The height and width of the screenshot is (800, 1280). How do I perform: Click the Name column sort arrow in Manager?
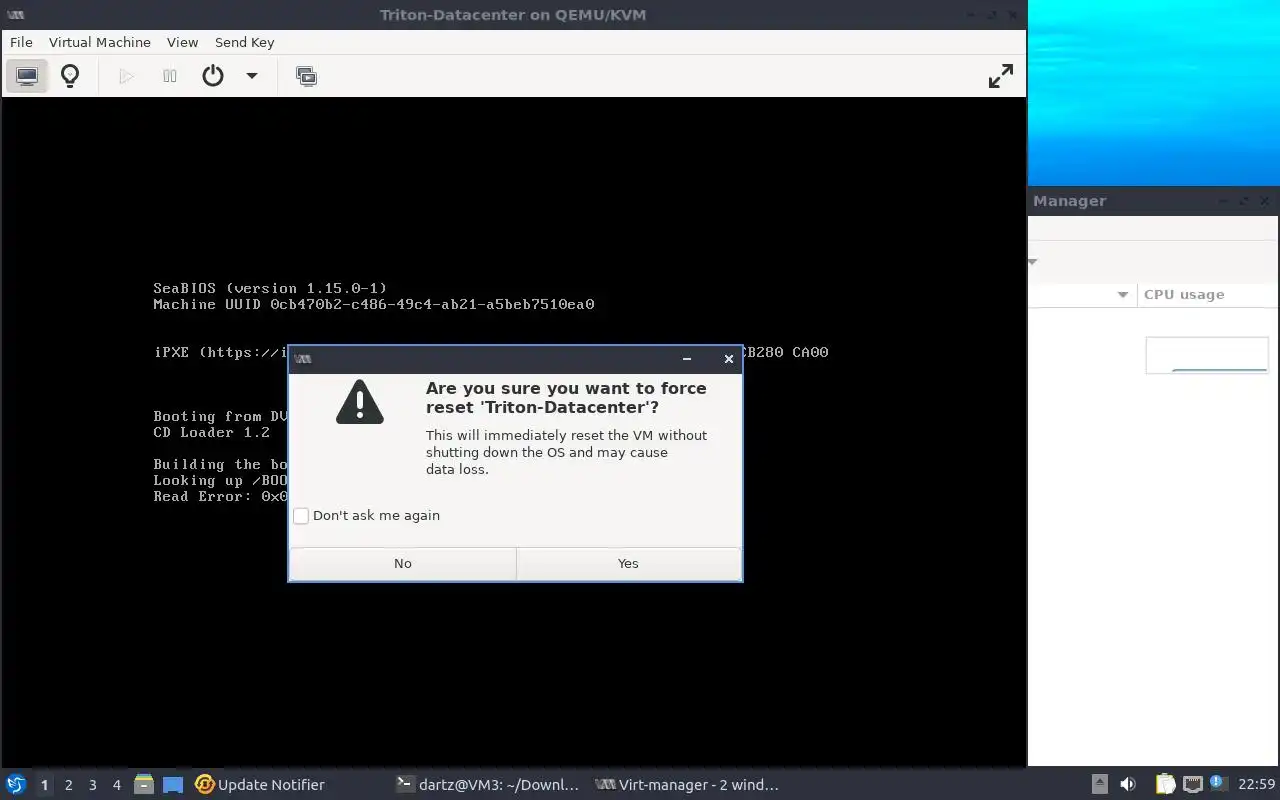1122,295
